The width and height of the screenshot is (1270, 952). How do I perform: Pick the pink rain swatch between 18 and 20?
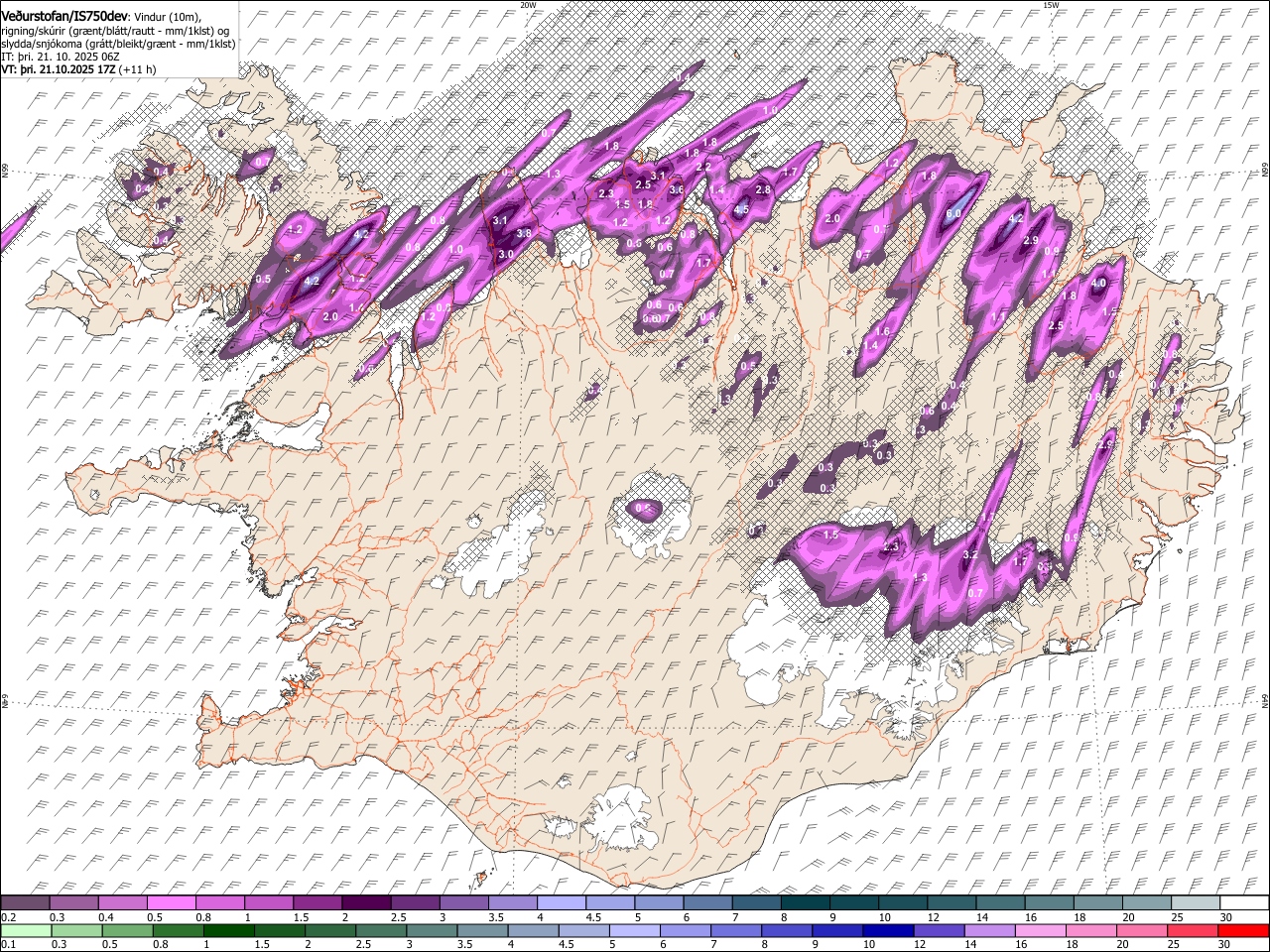[x=1089, y=930]
